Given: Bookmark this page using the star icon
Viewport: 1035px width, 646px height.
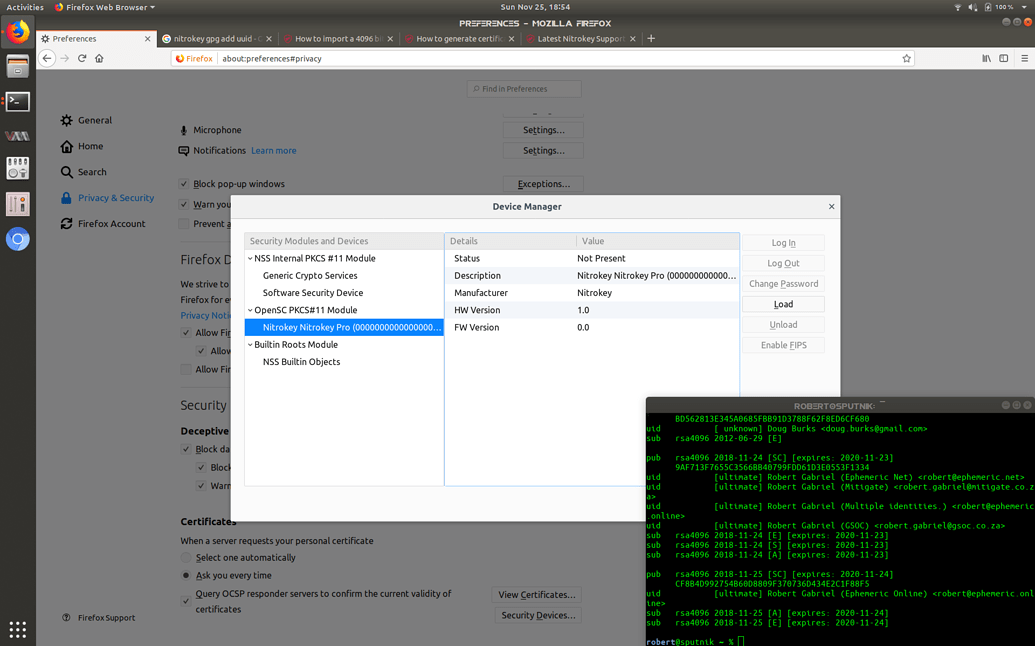Looking at the screenshot, I should [x=907, y=58].
